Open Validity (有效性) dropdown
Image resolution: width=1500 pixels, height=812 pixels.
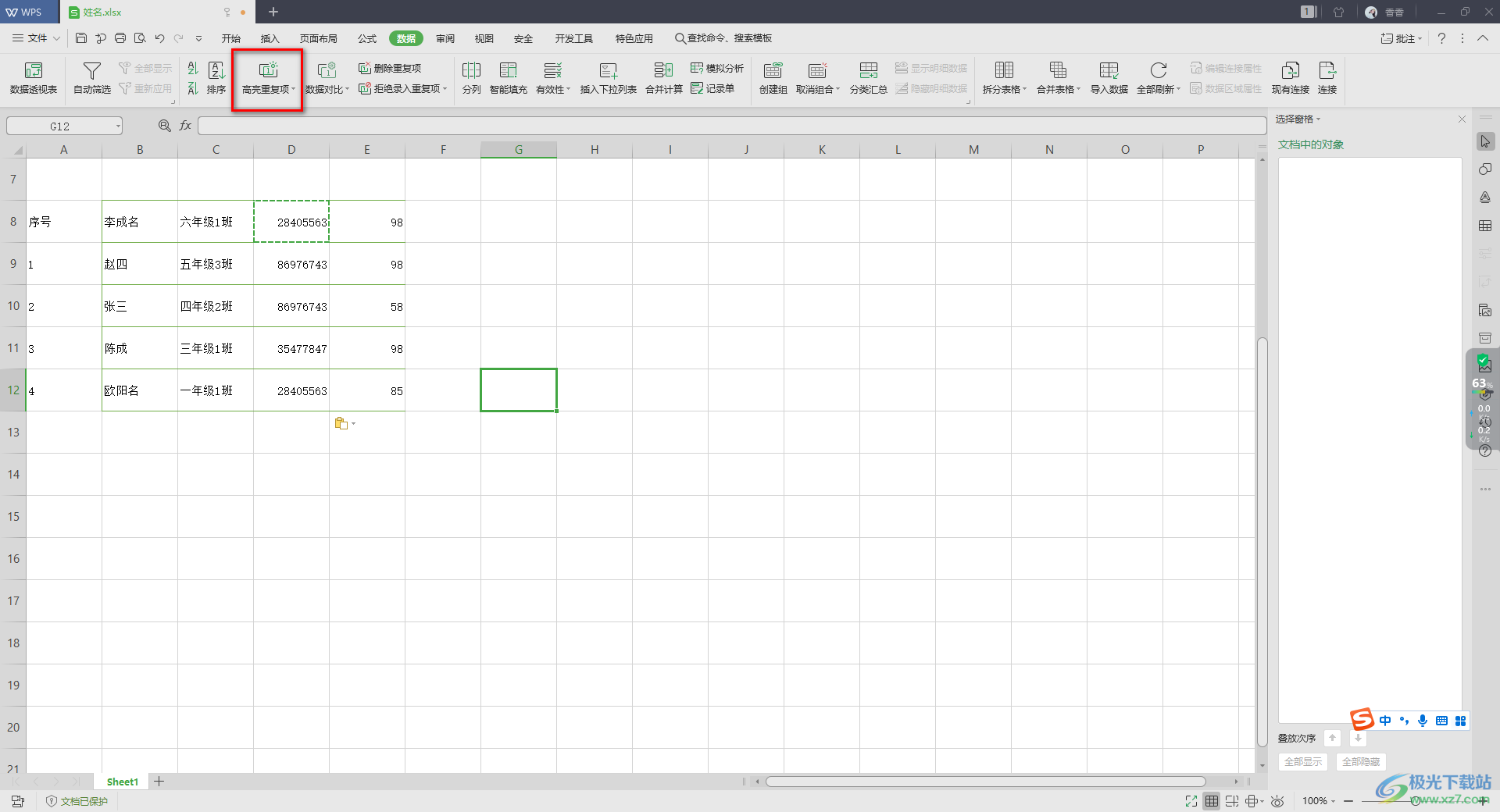click(x=553, y=78)
